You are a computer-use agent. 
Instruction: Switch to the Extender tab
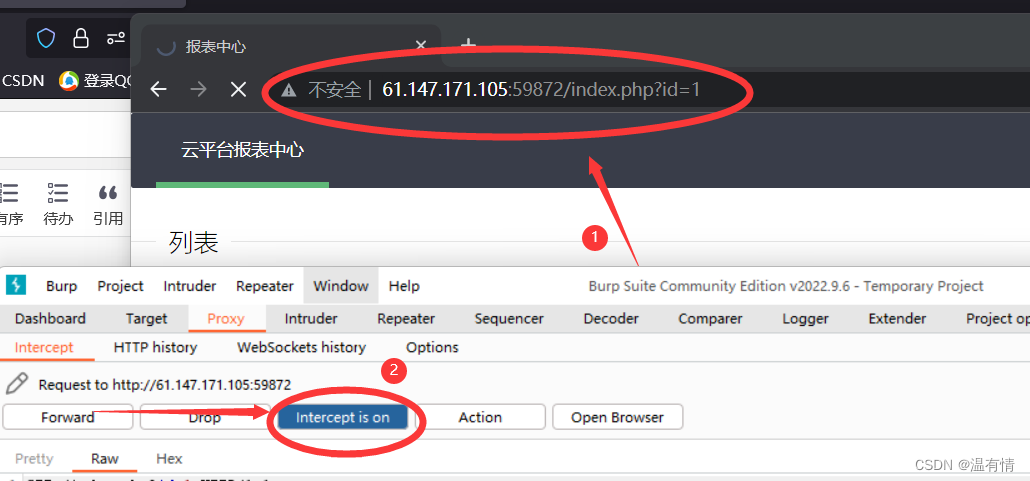pyautogui.click(x=897, y=319)
